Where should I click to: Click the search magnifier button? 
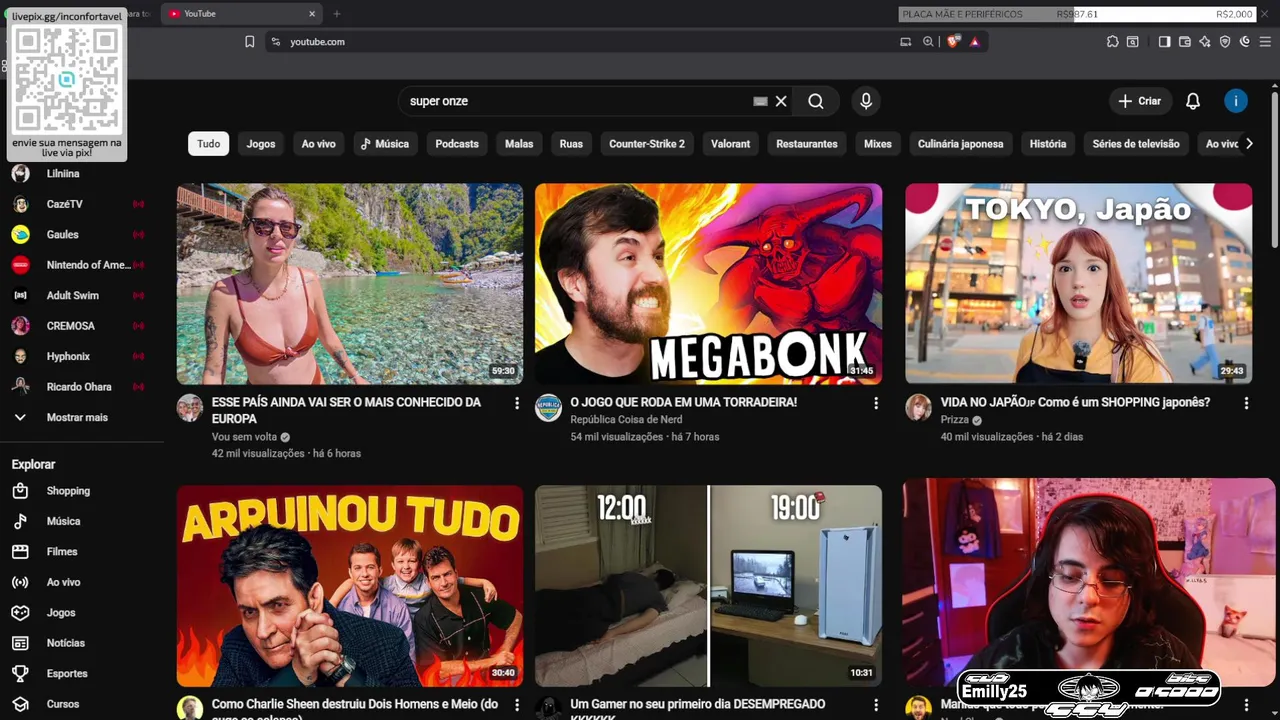click(816, 101)
